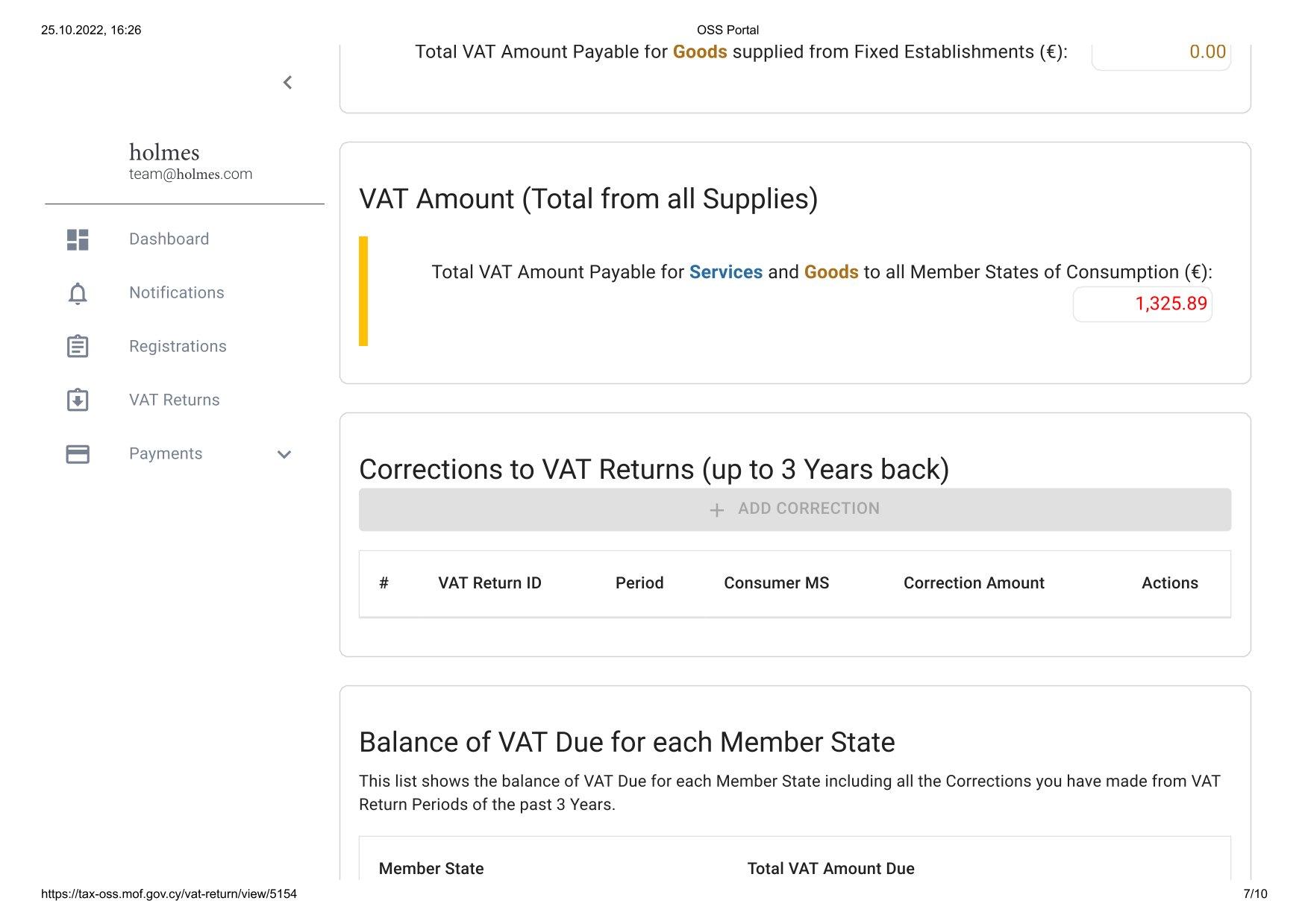Click the Dashboard grid icon
The image size is (1308, 924).
(x=78, y=239)
